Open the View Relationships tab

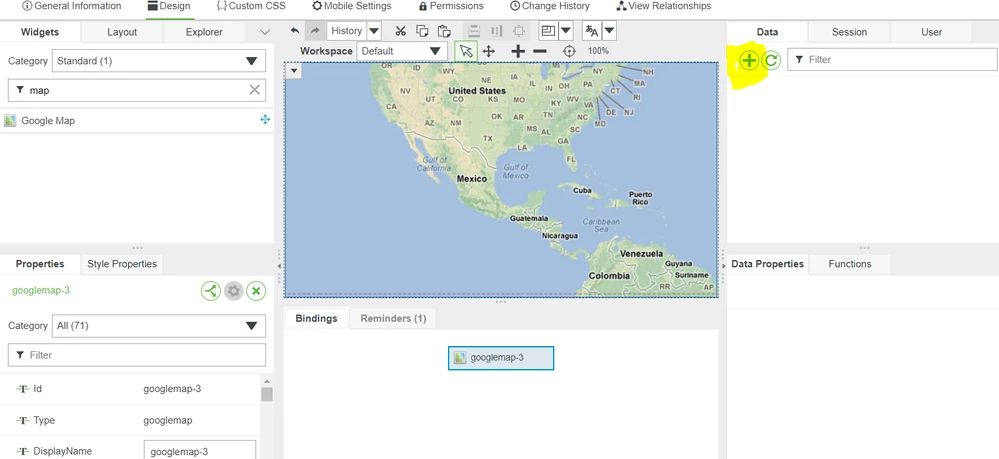pyautogui.click(x=664, y=6)
